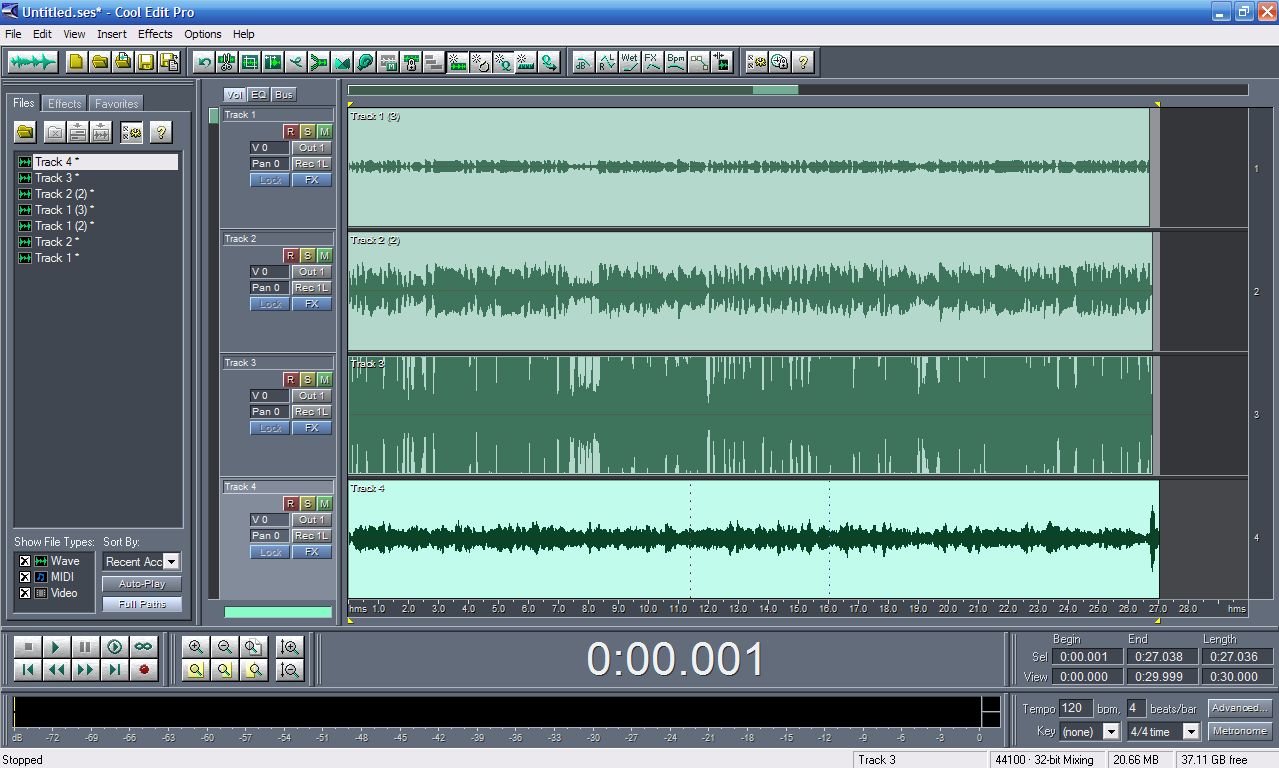Mute Track 1 with its M button
The image size is (1279, 768).
[x=324, y=131]
